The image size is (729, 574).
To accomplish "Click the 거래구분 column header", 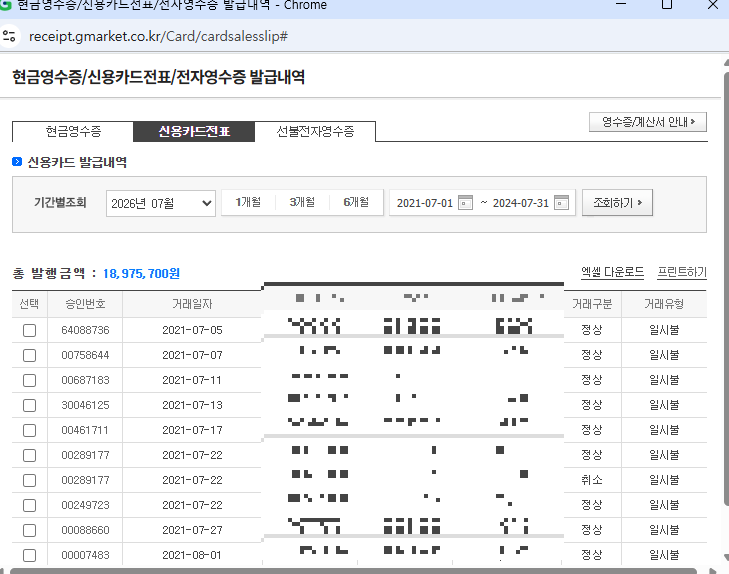I will [x=592, y=304].
